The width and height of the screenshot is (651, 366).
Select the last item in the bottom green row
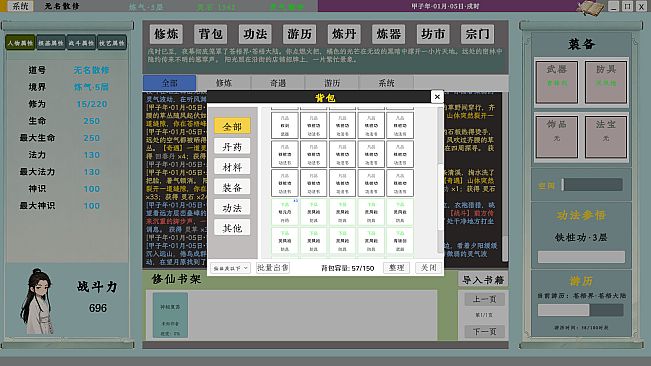pyautogui.click(x=400, y=241)
